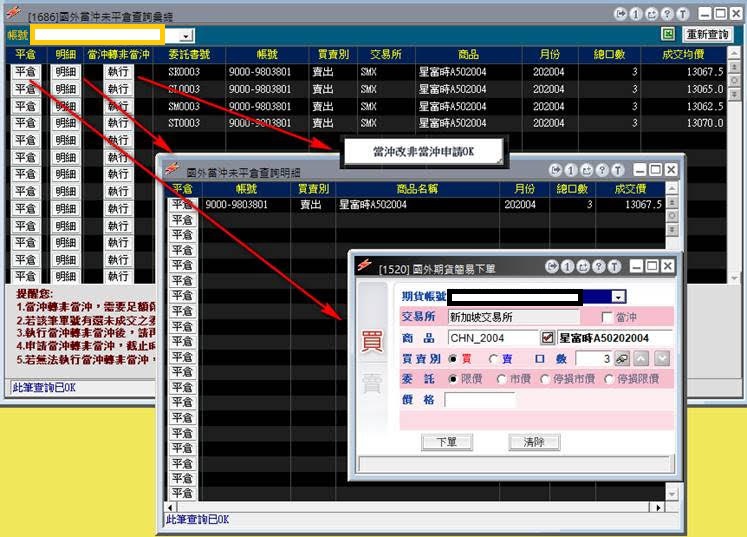Click scroll-down arrow of window 1686 table scrollbar
Screen dimensions: 747x537
click(735, 277)
